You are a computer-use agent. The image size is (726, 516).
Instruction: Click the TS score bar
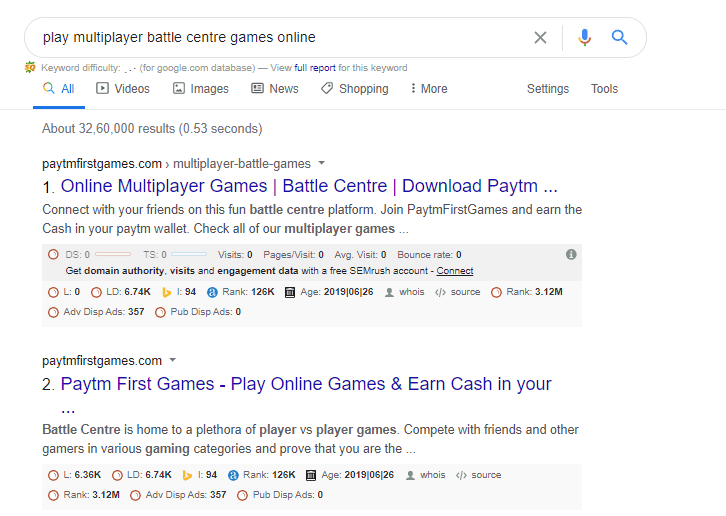[x=189, y=254]
